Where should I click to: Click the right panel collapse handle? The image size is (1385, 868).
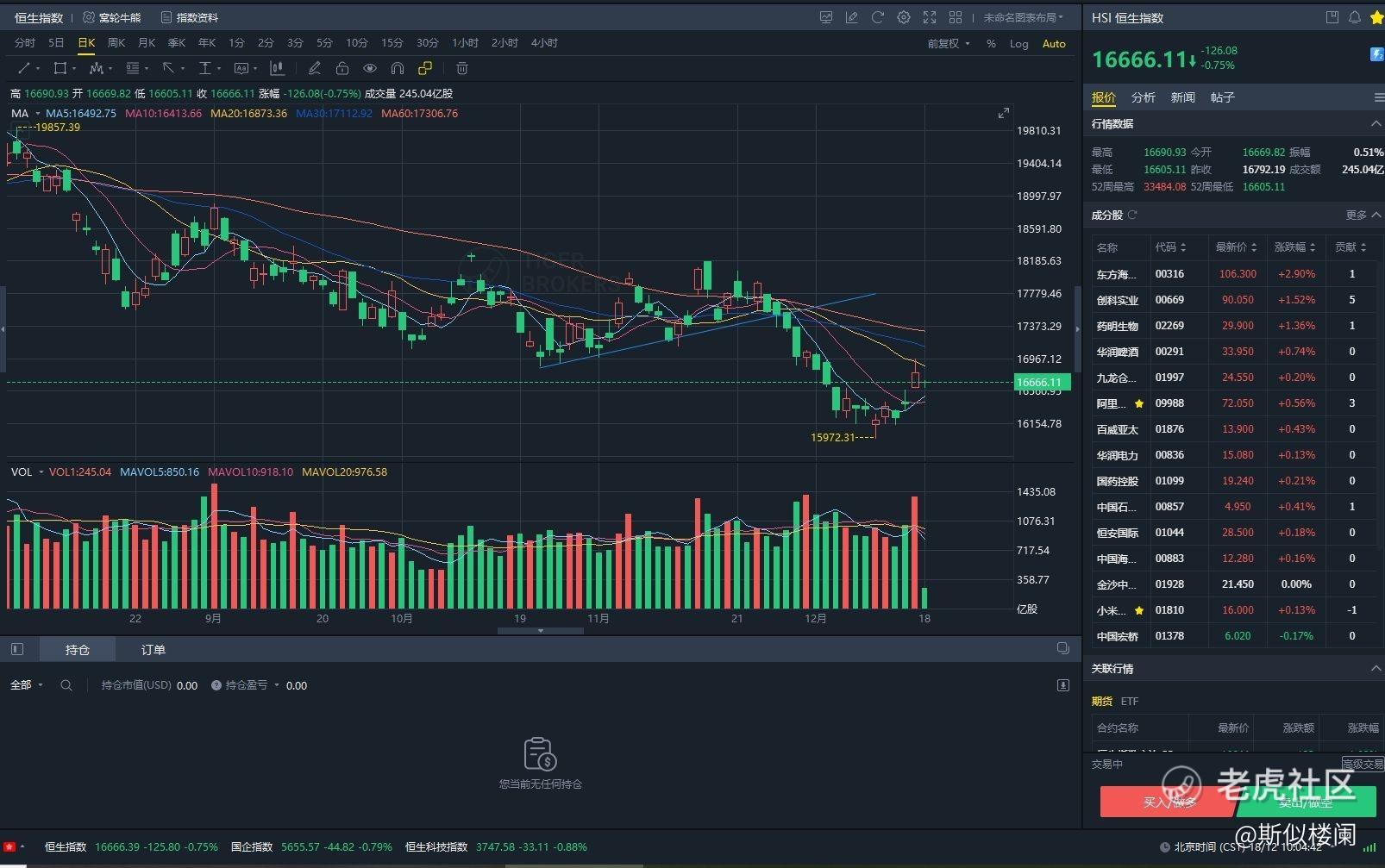1077,328
